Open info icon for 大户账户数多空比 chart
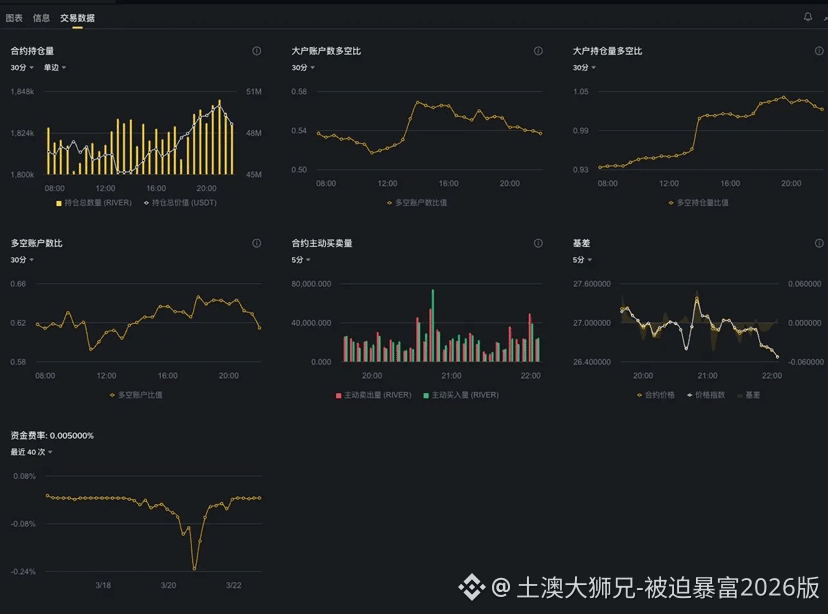The height and width of the screenshot is (614, 828). click(x=538, y=51)
